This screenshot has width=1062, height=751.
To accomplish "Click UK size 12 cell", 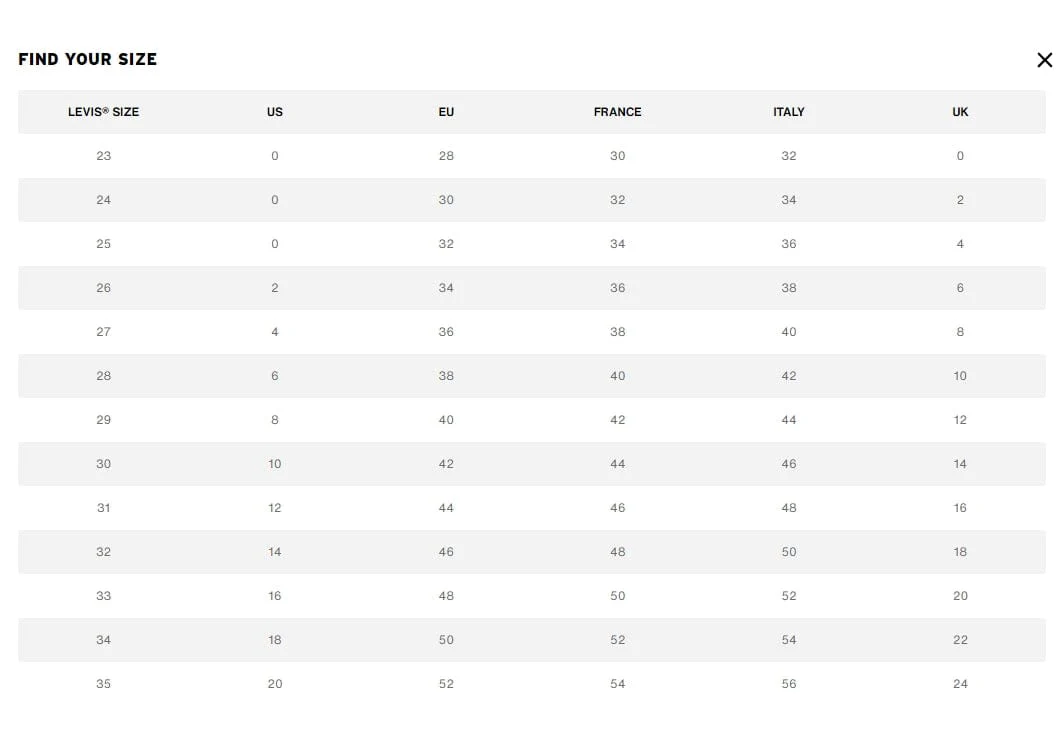I will pos(960,420).
